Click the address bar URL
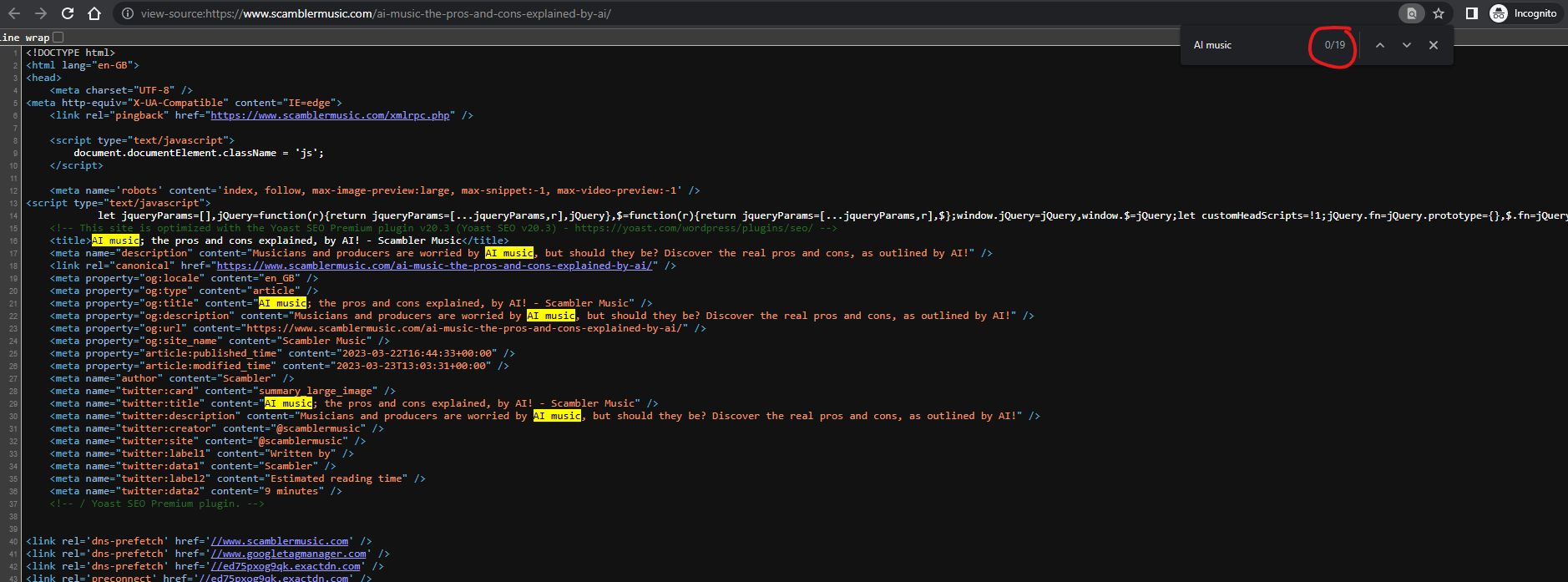1568x582 pixels. coord(376,13)
